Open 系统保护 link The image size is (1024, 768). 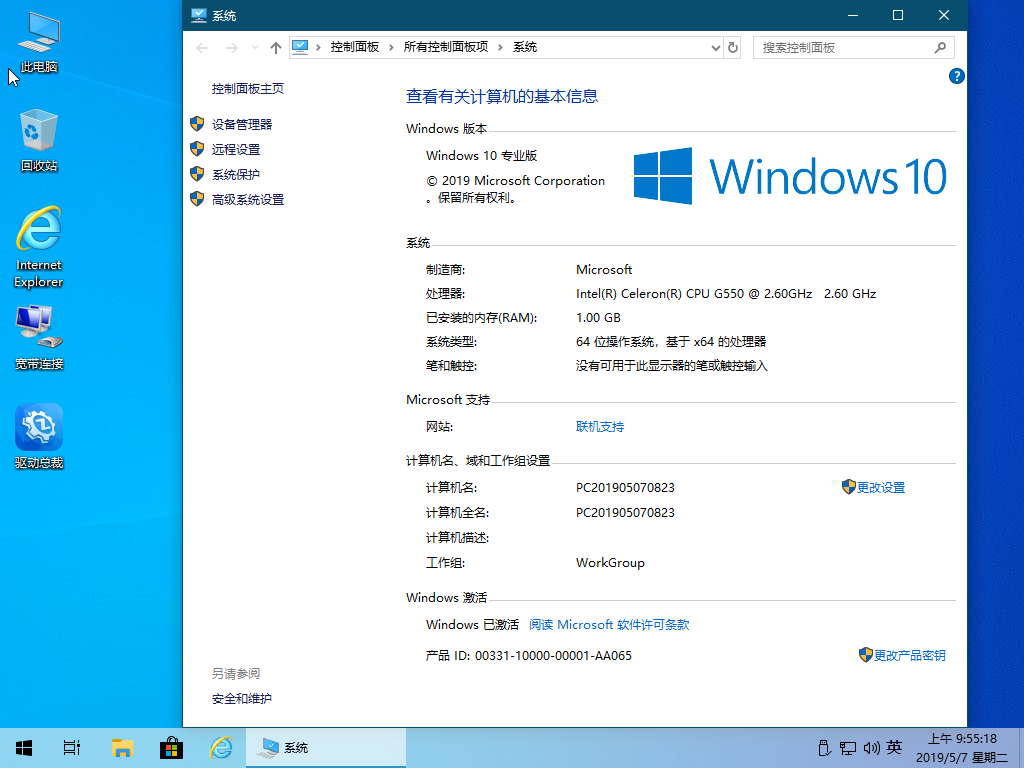tap(236, 174)
